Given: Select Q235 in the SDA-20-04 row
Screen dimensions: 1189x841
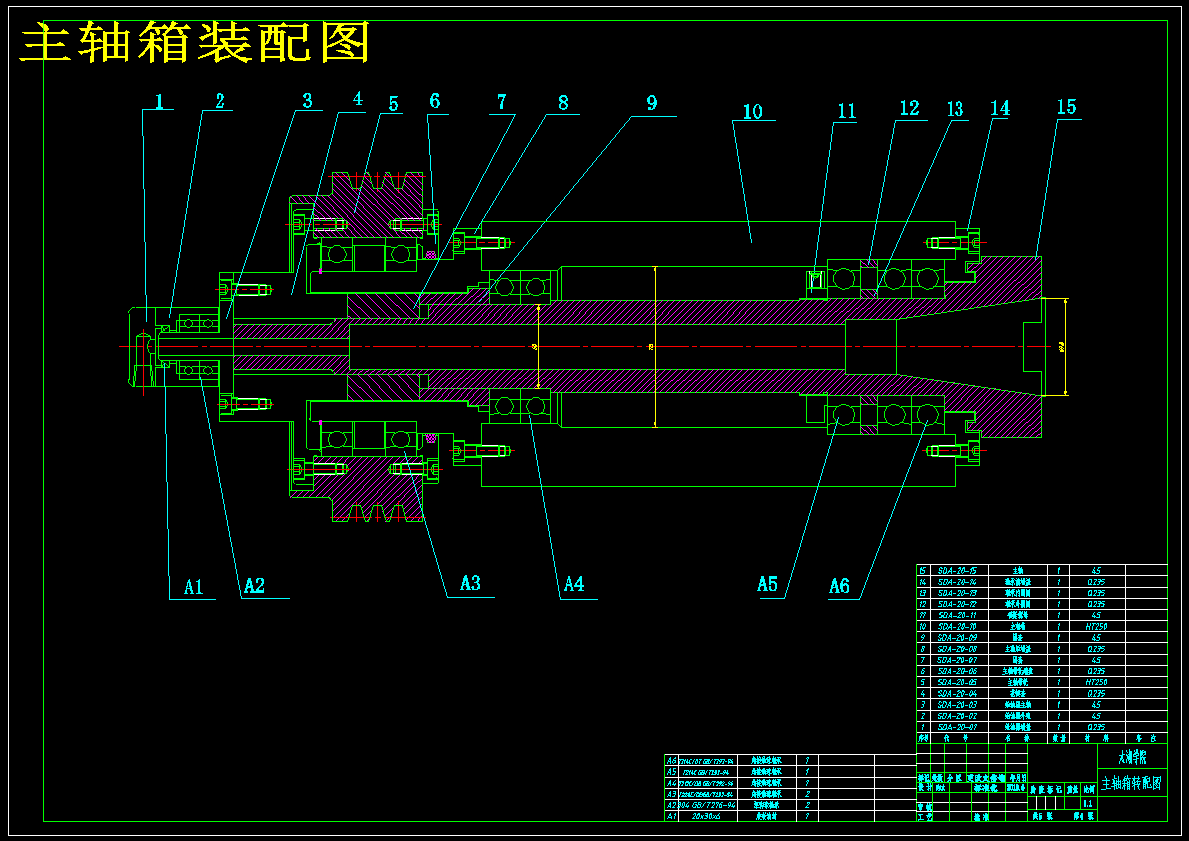Looking at the screenshot, I should 1096,694.
